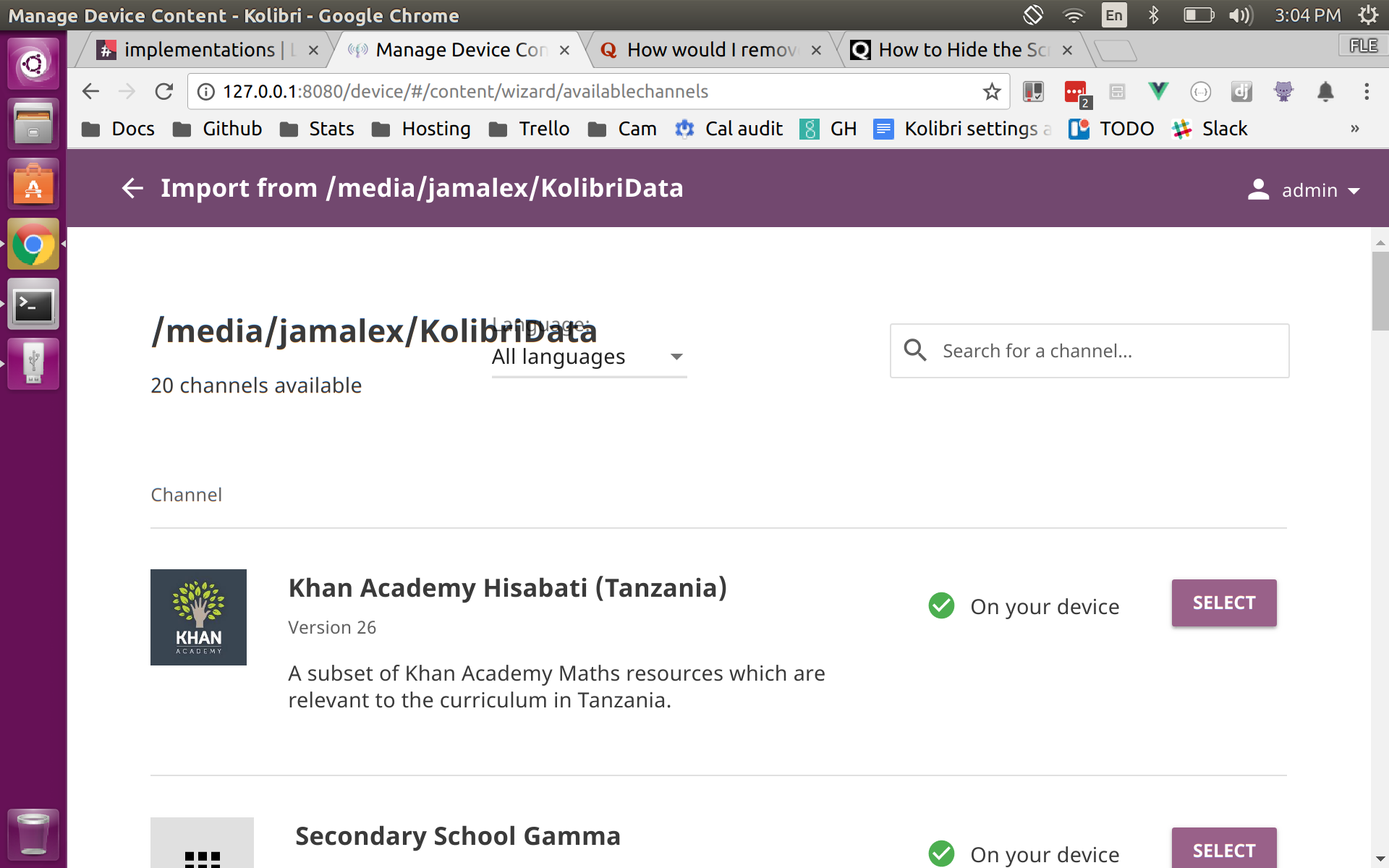Launch Google Chrome from the Ubuntu dock
Screen dimensions: 1389x868
click(x=33, y=244)
